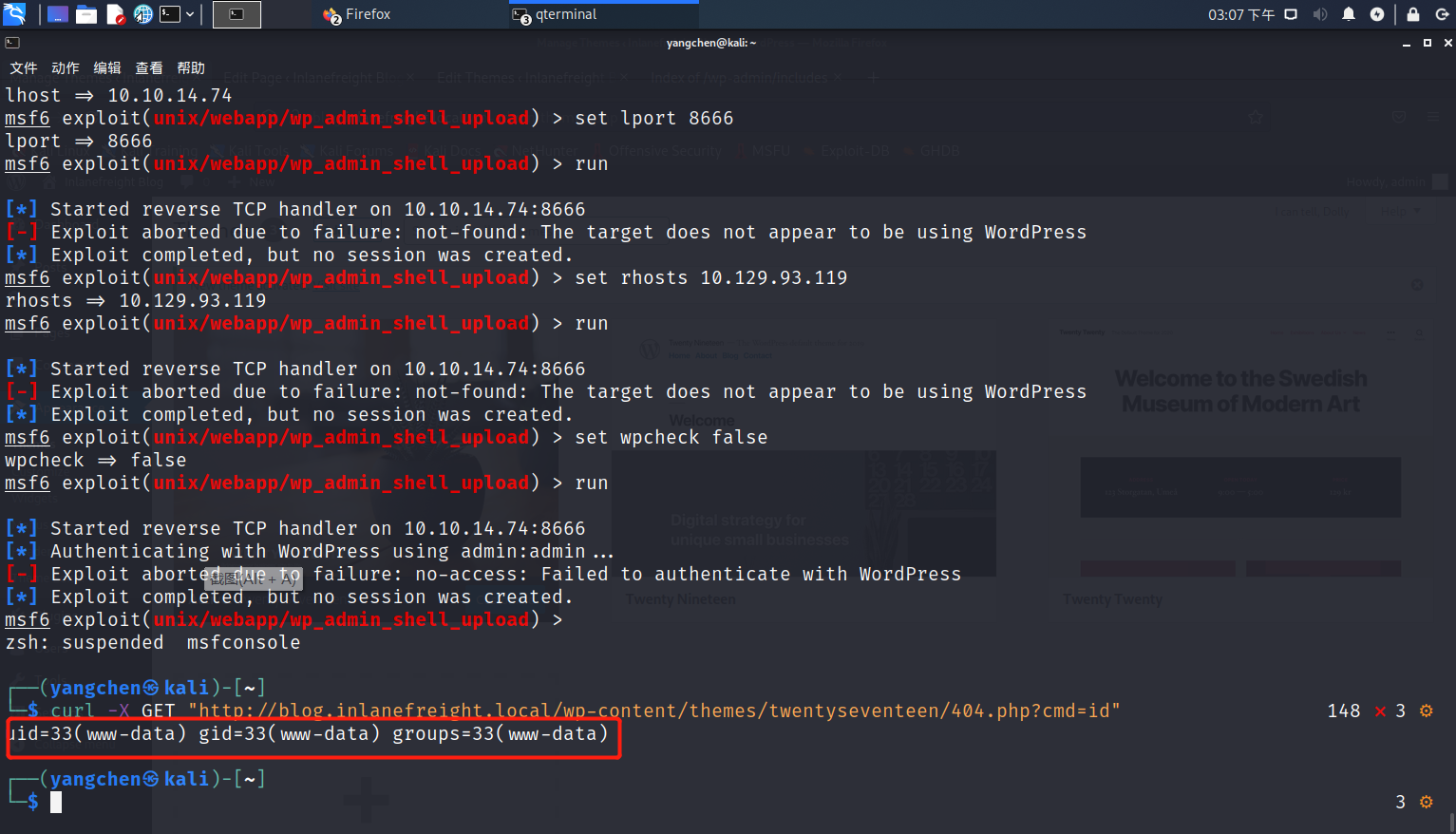Lock the screen with the padlock icon
1456x834 pixels.
[1413, 14]
